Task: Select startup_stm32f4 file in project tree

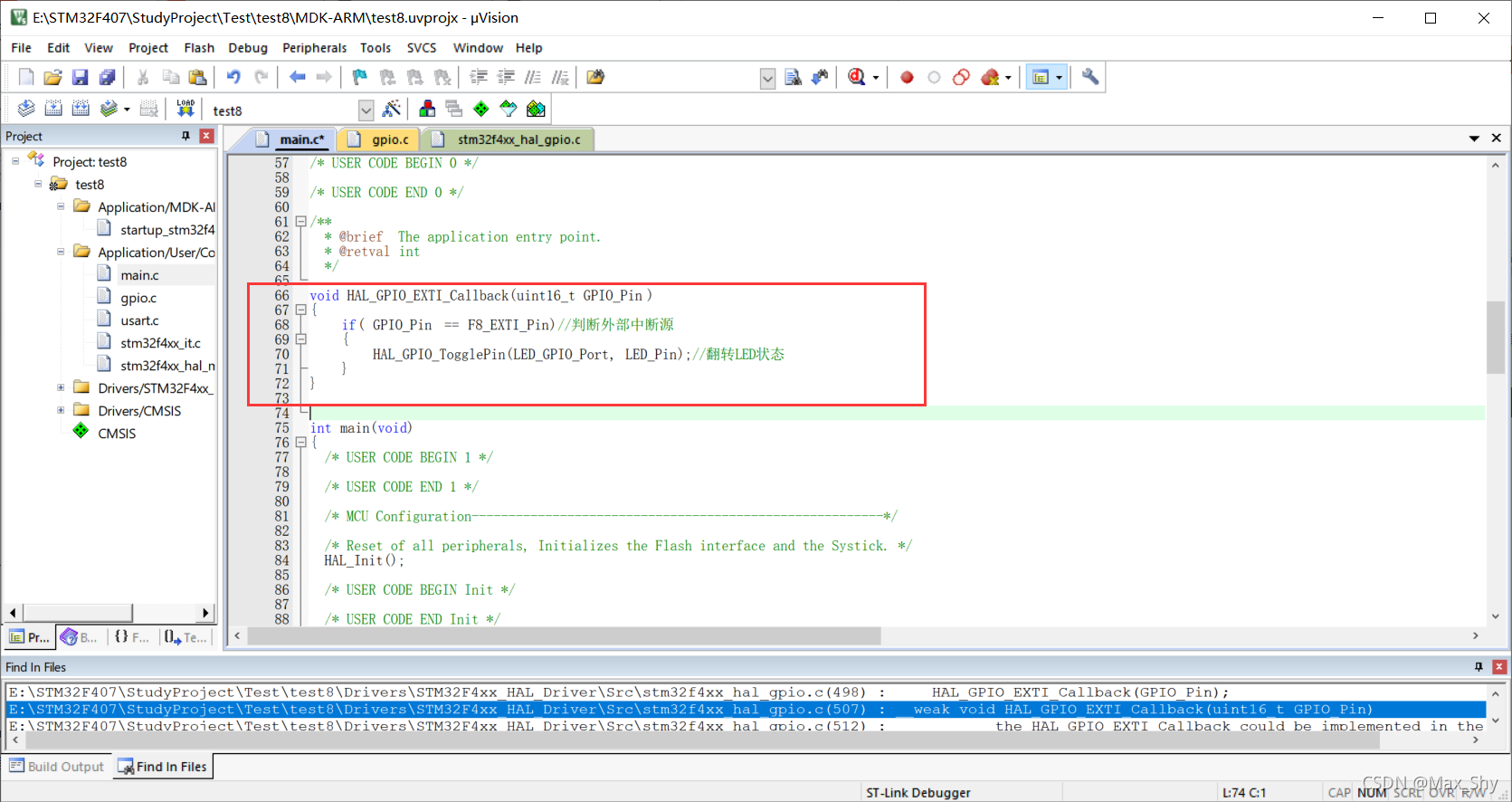Action: [167, 230]
